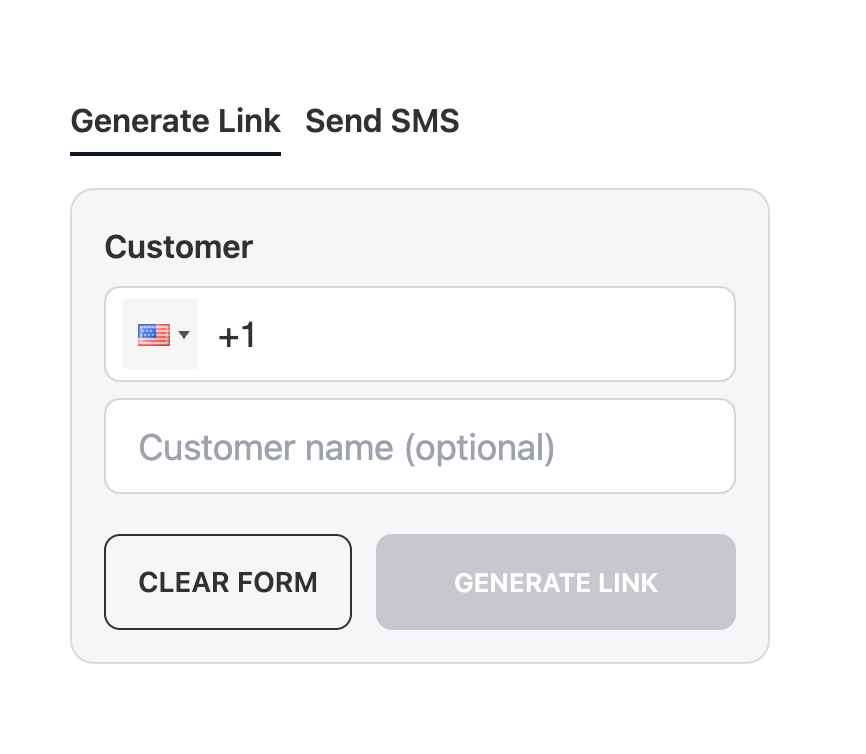Screen dimensions: 866x754
Task: Click the small triangle beside the flag
Action: [184, 334]
